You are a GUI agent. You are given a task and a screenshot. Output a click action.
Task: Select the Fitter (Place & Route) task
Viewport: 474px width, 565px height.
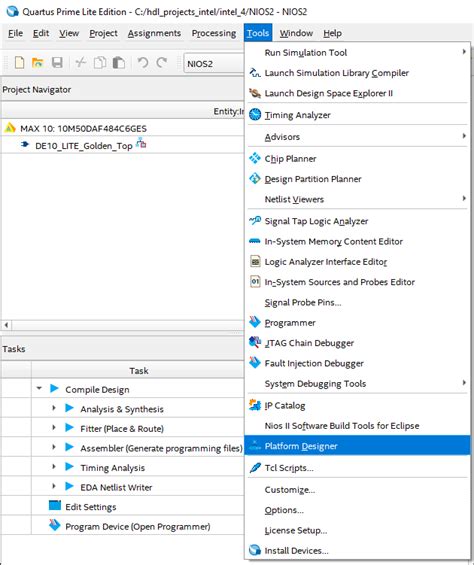tap(122, 428)
